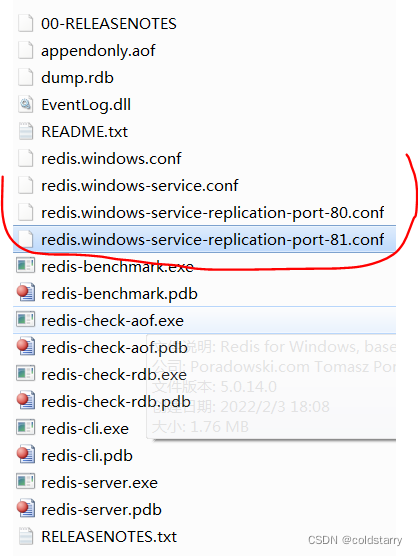Screen dimensions: 418x556
Task: Select the redis-cli.pdb file name
Action: point(87,456)
